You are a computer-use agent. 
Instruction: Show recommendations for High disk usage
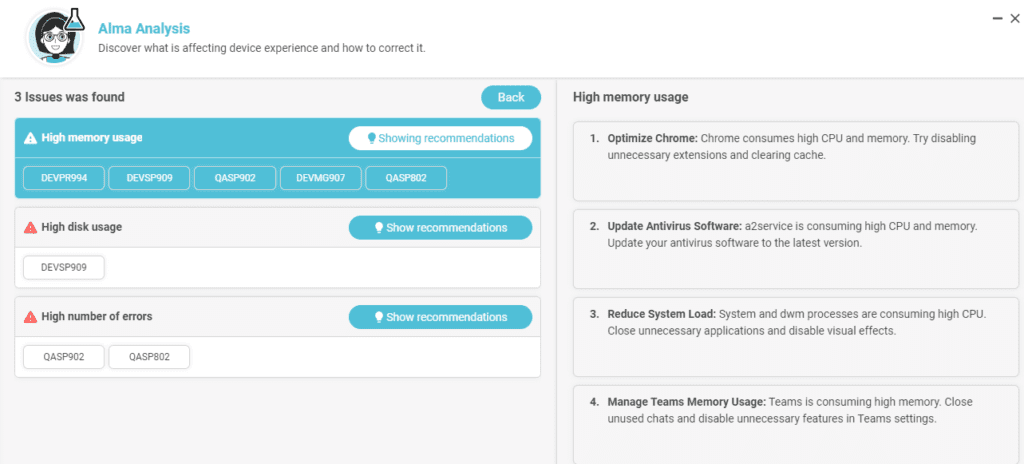pyautogui.click(x=440, y=227)
